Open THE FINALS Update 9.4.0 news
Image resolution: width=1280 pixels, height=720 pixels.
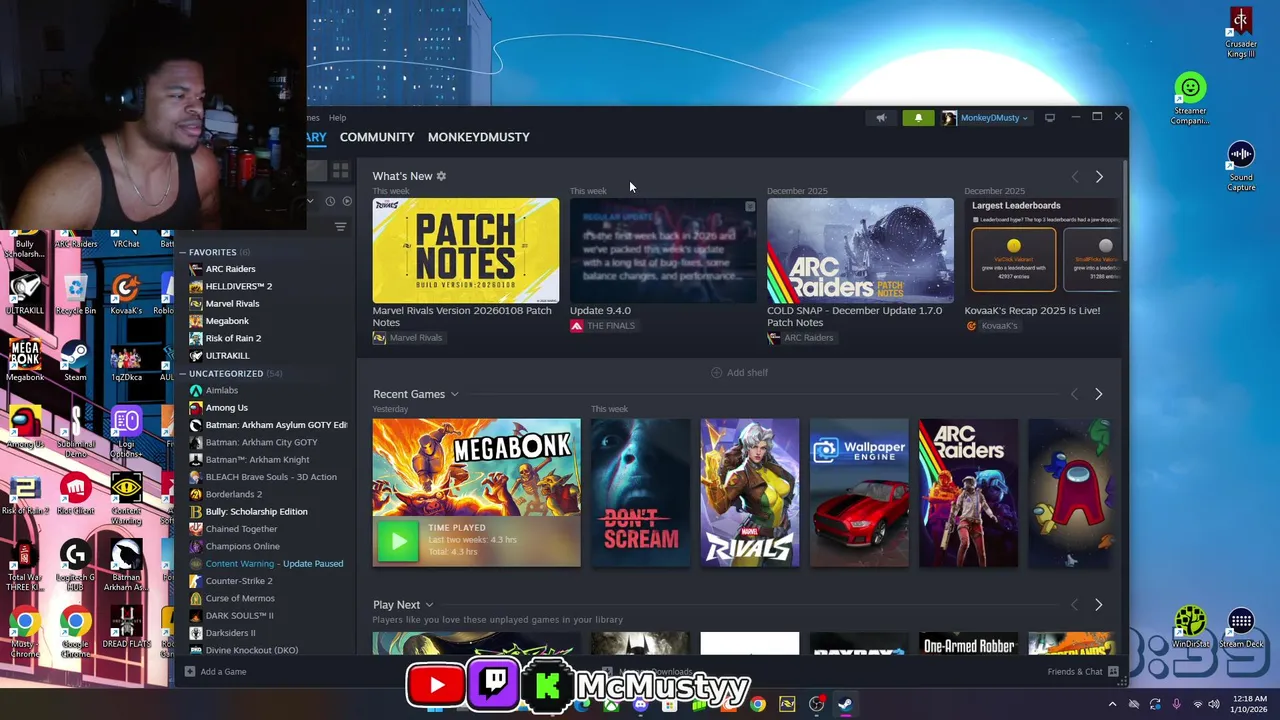coord(663,251)
